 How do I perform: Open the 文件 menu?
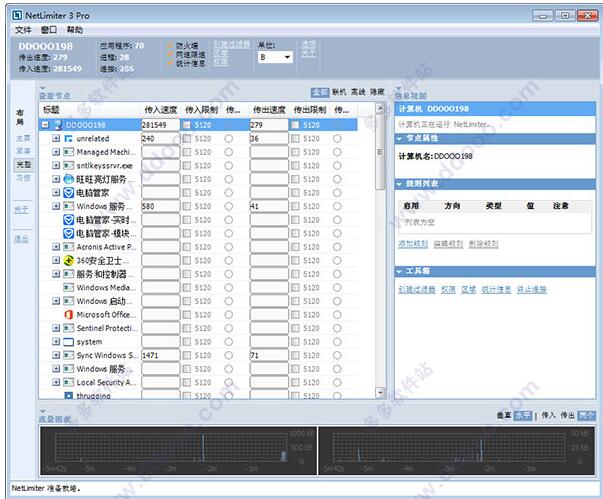coord(23,30)
